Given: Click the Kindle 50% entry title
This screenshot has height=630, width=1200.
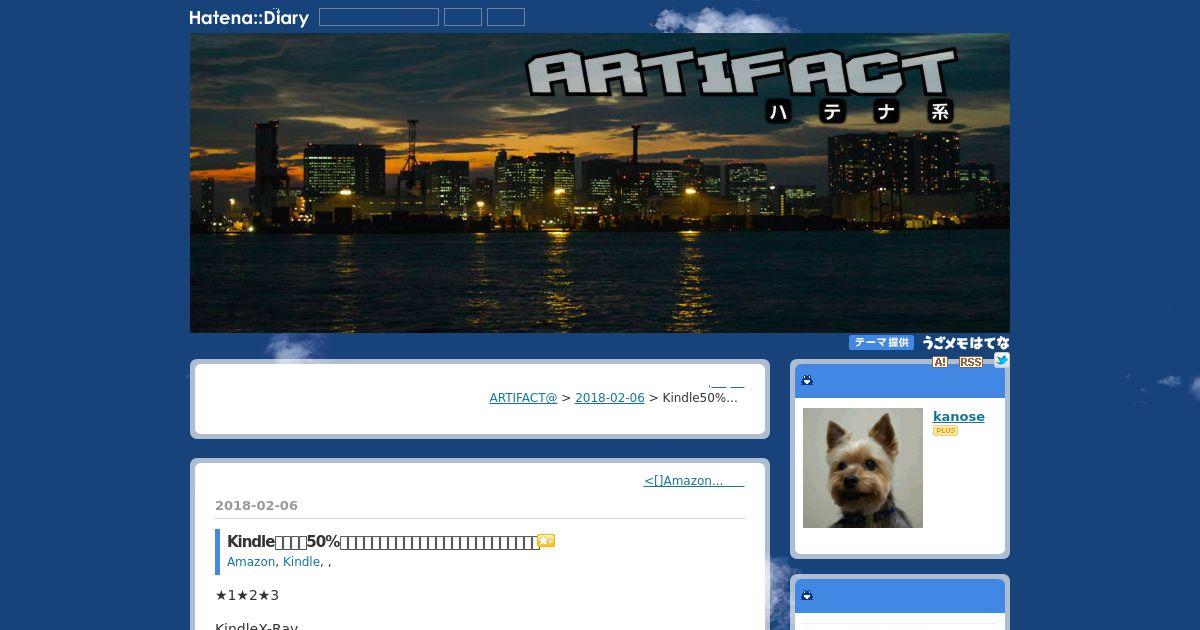Looking at the screenshot, I should (383, 542).
